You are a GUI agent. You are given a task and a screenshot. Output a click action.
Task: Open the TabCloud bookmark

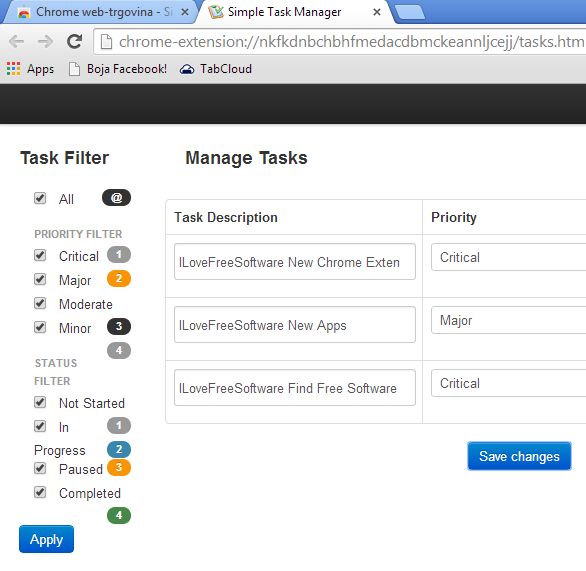tap(216, 69)
